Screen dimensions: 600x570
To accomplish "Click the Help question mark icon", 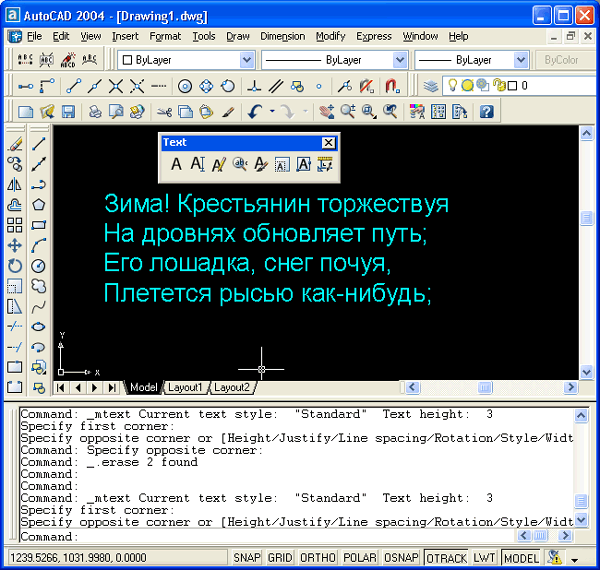I will click(x=487, y=111).
